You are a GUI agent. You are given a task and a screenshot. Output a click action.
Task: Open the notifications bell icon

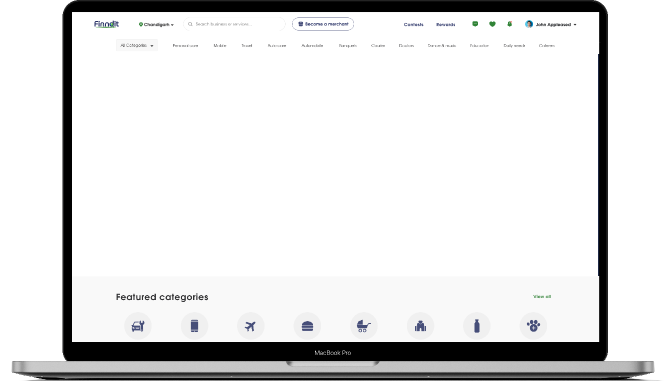point(509,24)
